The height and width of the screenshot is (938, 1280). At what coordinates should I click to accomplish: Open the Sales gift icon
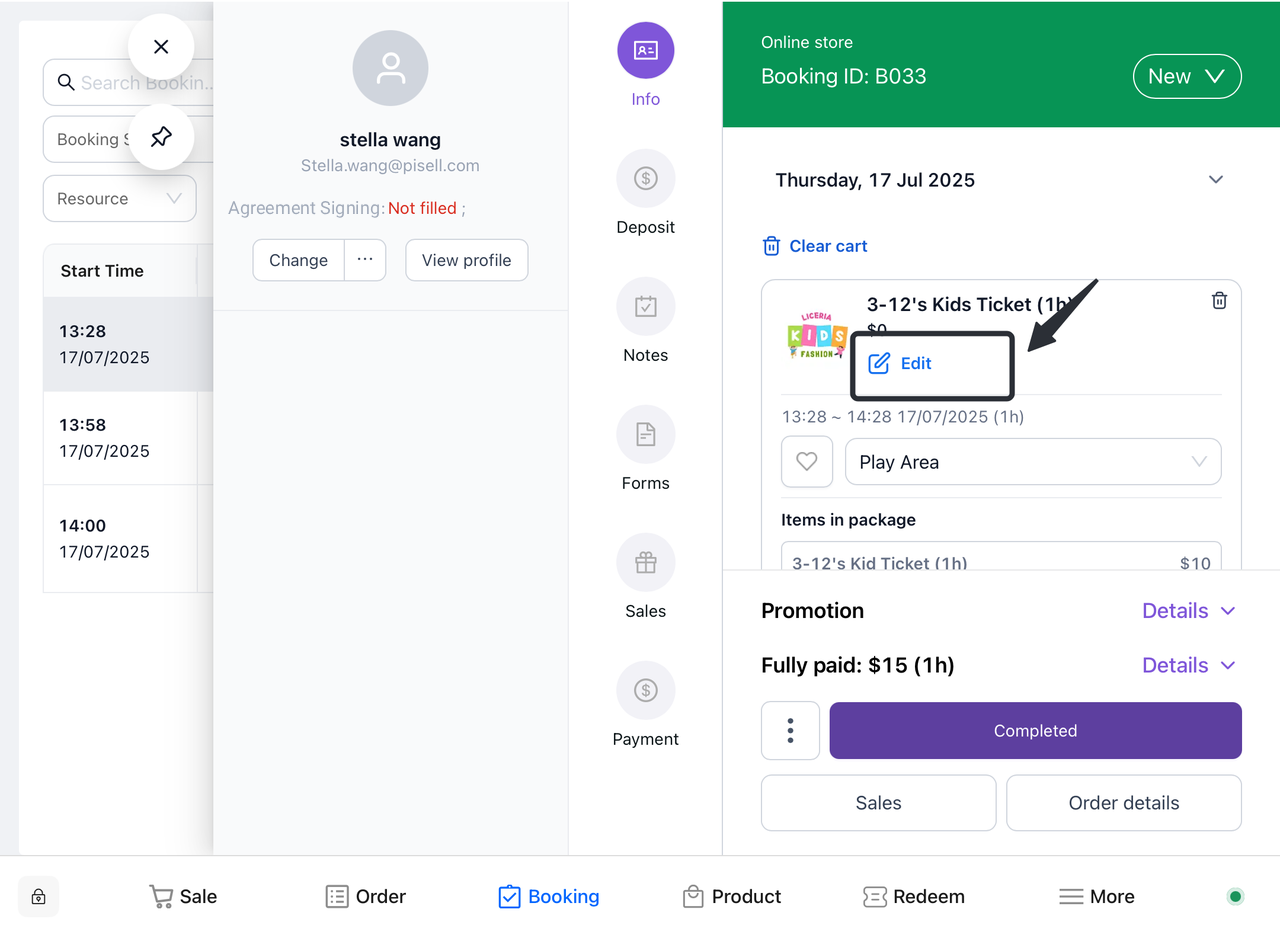pos(645,563)
